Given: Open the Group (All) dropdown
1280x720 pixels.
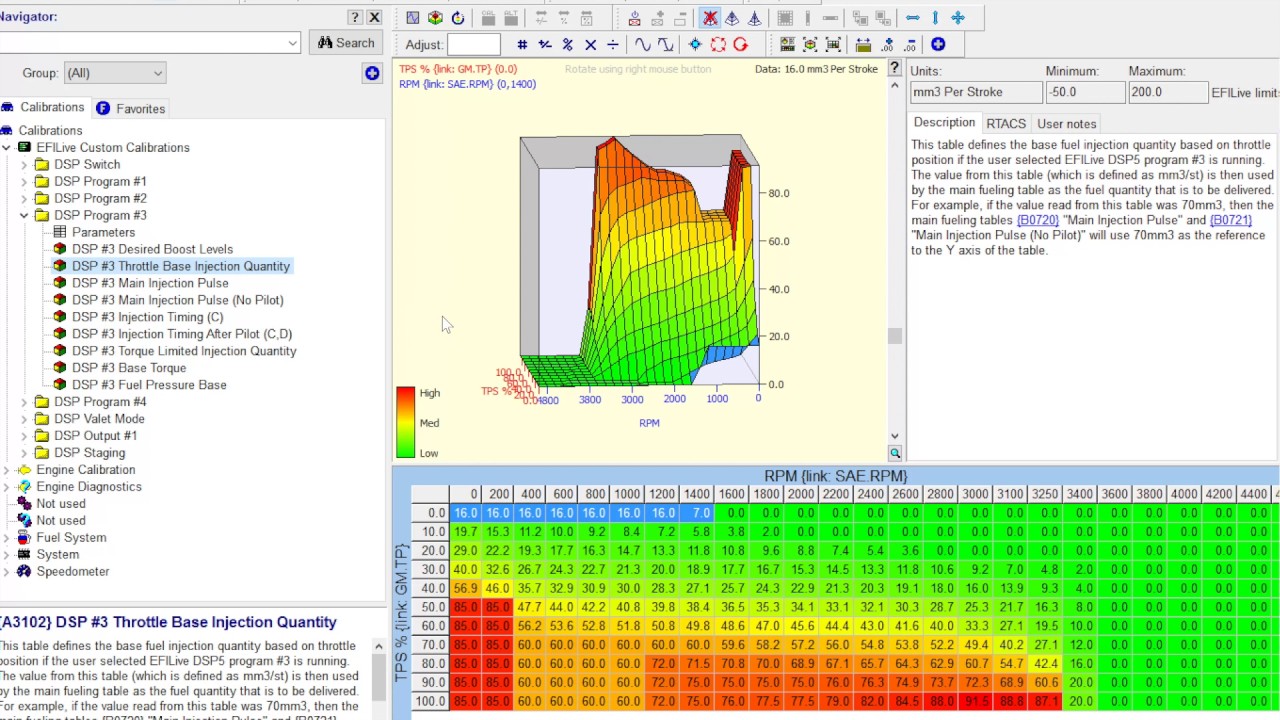Looking at the screenshot, I should (114, 73).
